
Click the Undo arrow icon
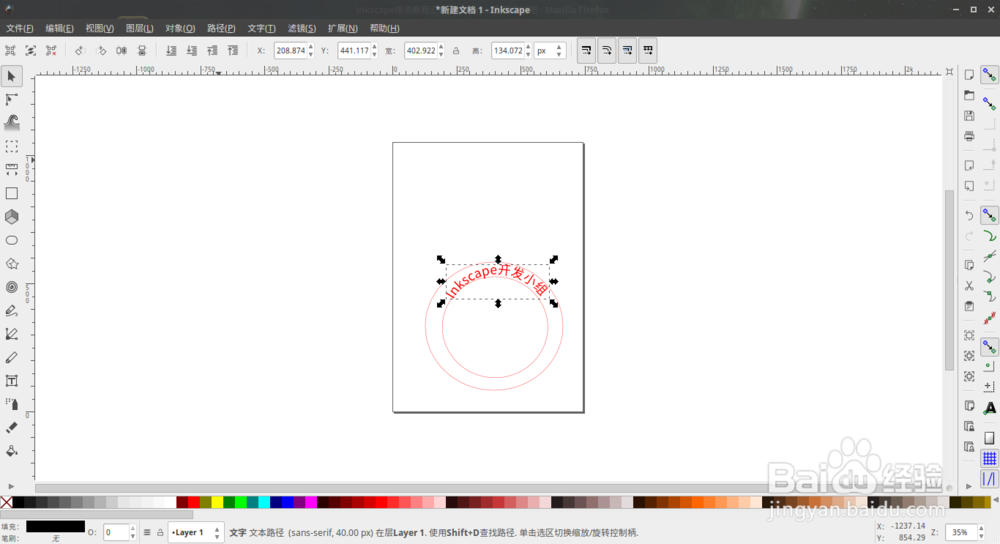click(x=969, y=216)
